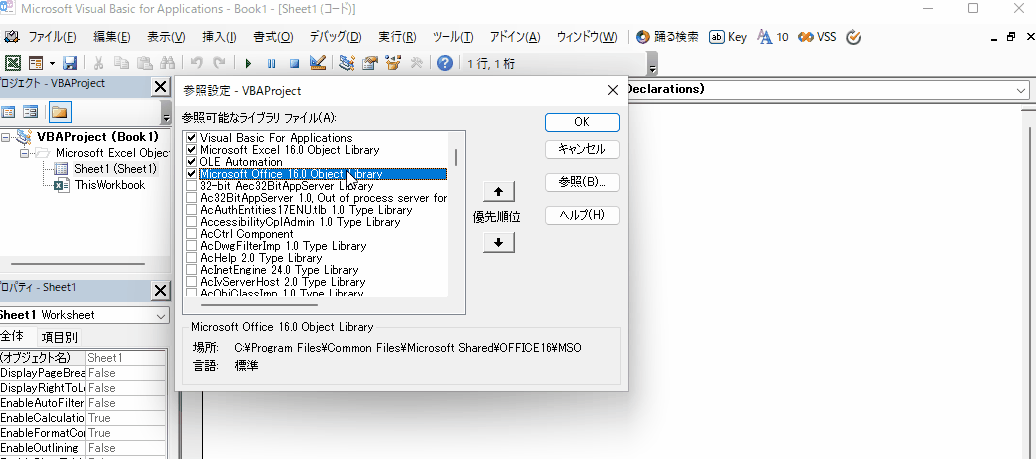Viewport: 1036px width, 459px height.
Task: Click OK in References dialog
Action: coord(582,122)
